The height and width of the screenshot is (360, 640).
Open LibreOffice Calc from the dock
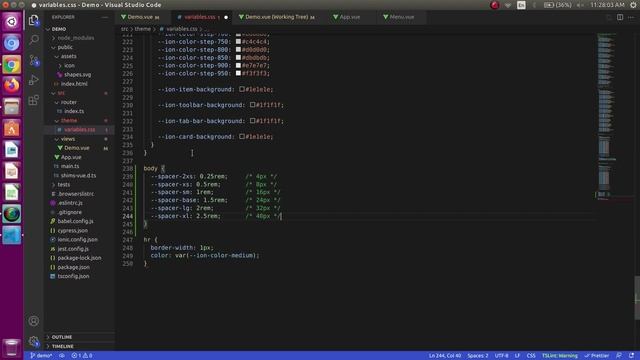click(11, 193)
